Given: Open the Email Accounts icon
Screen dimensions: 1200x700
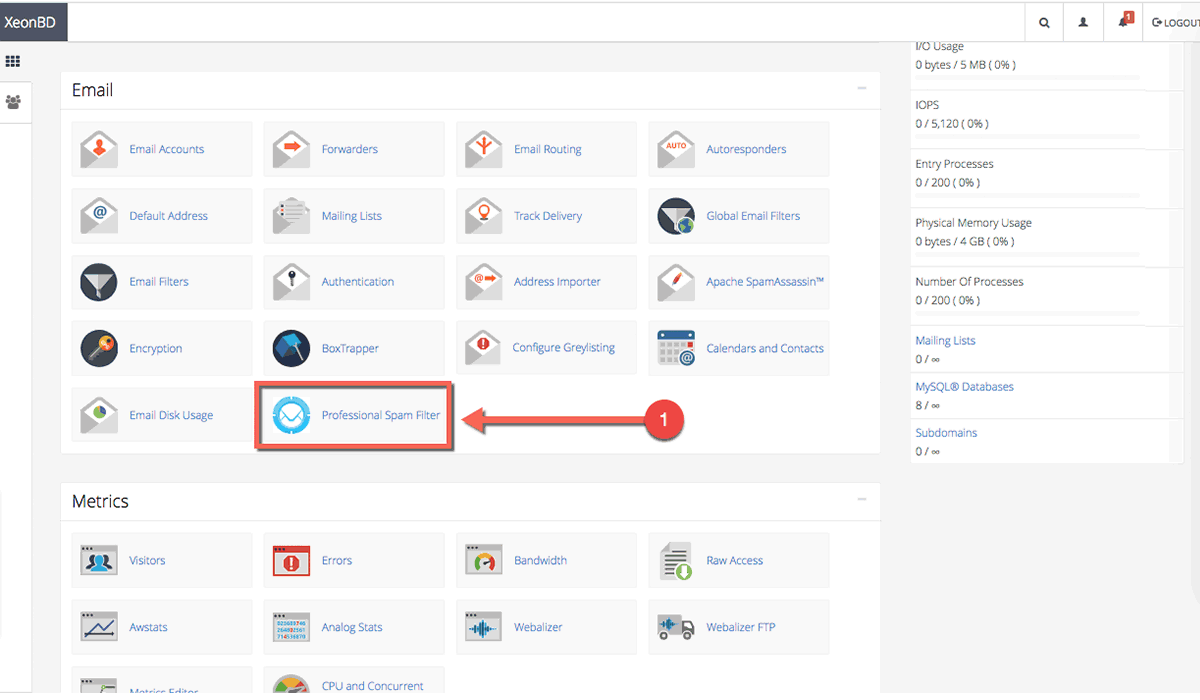Looking at the screenshot, I should click(99, 149).
